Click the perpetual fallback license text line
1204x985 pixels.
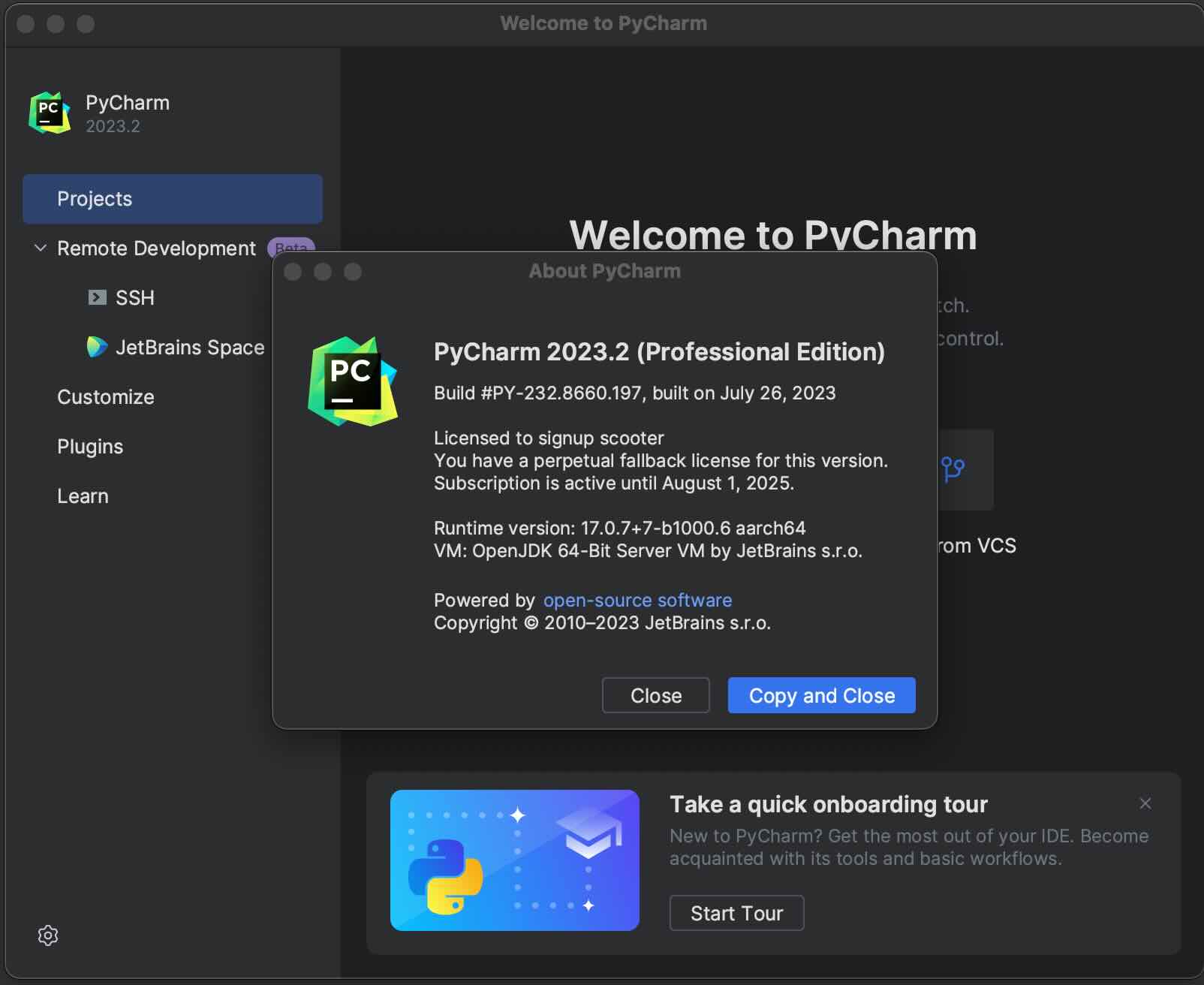coord(661,461)
